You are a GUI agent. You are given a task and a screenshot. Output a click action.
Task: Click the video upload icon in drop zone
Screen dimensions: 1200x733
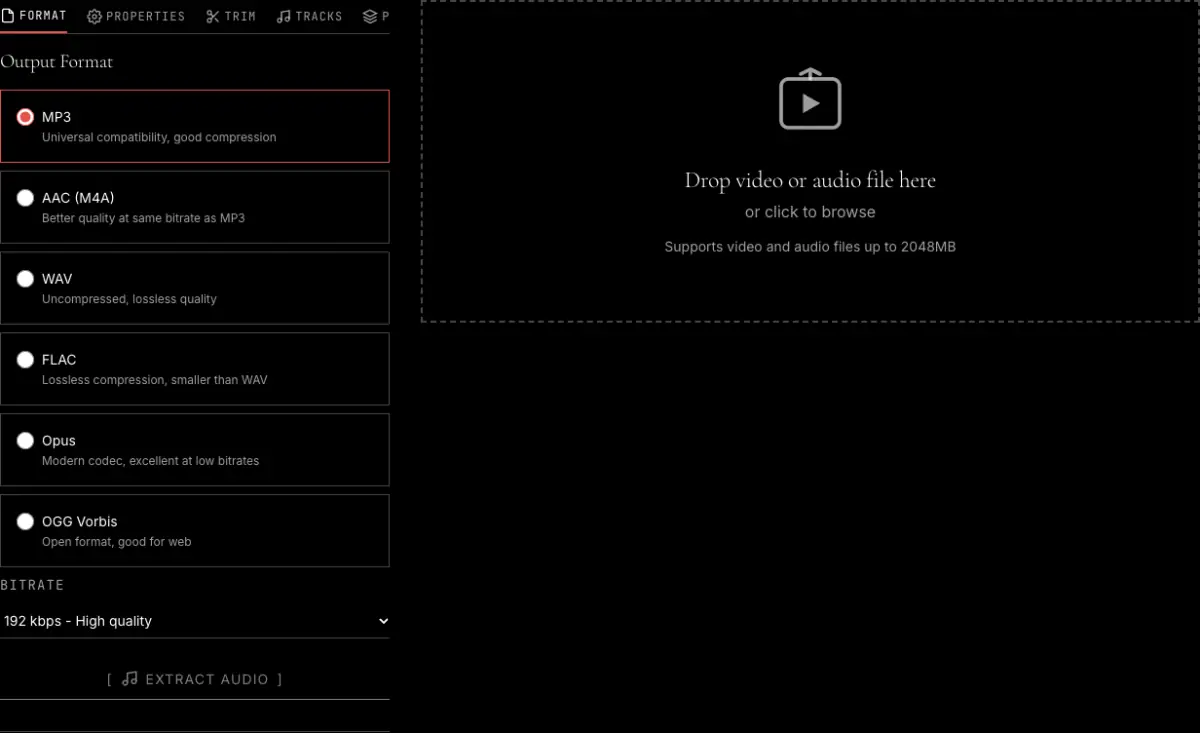810,99
